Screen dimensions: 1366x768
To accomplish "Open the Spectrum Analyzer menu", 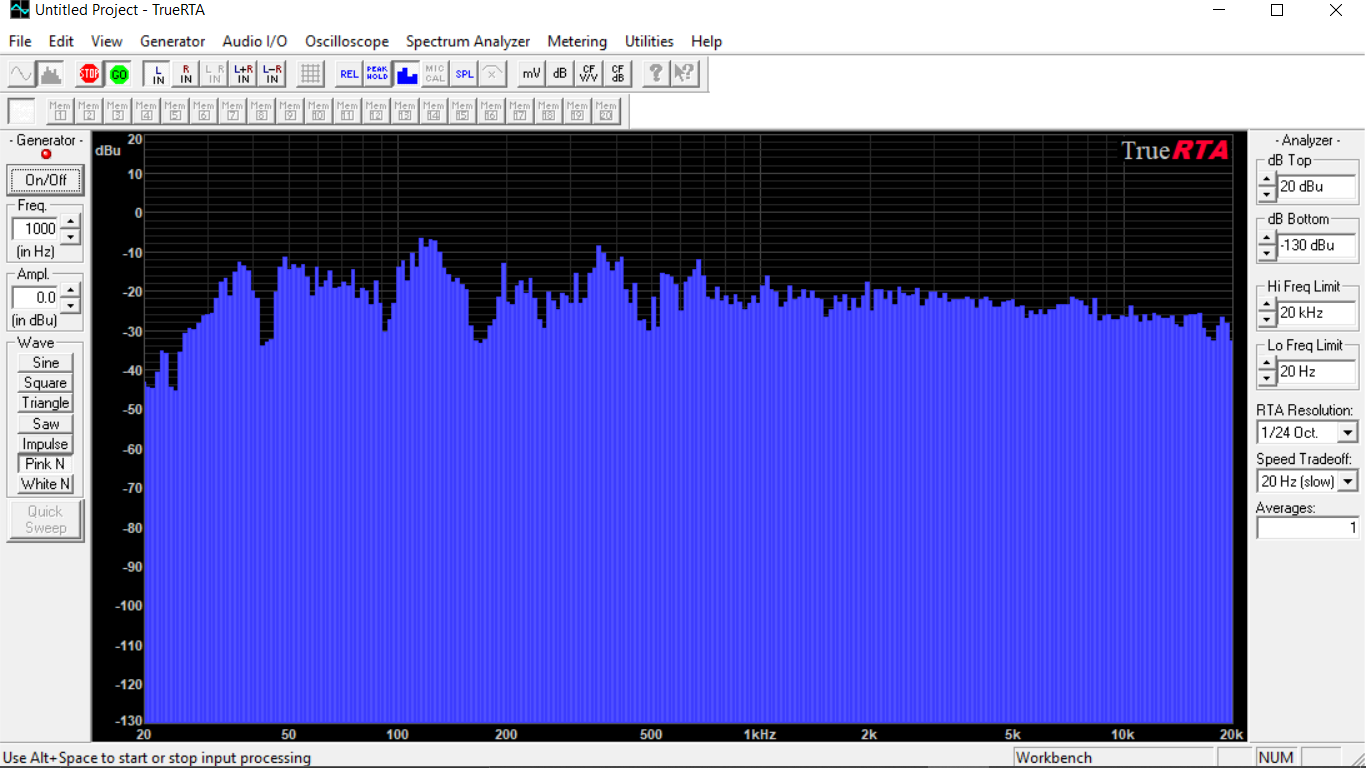I will (x=467, y=41).
